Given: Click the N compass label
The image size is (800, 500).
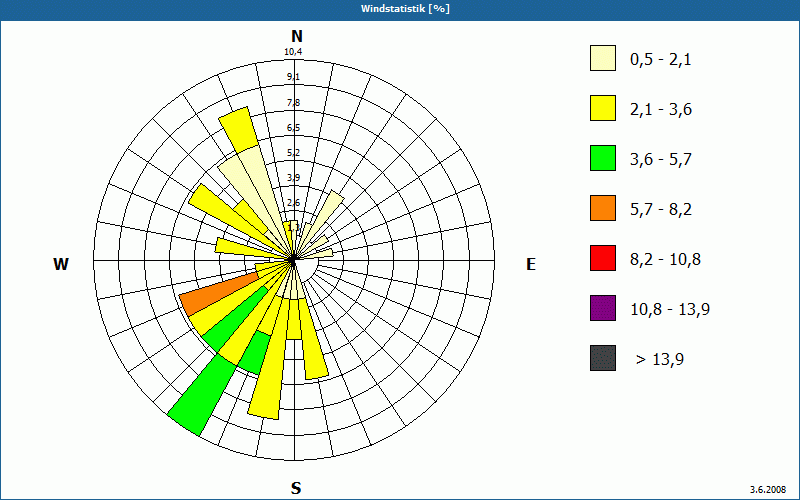Looking at the screenshot, I should pos(296,36).
